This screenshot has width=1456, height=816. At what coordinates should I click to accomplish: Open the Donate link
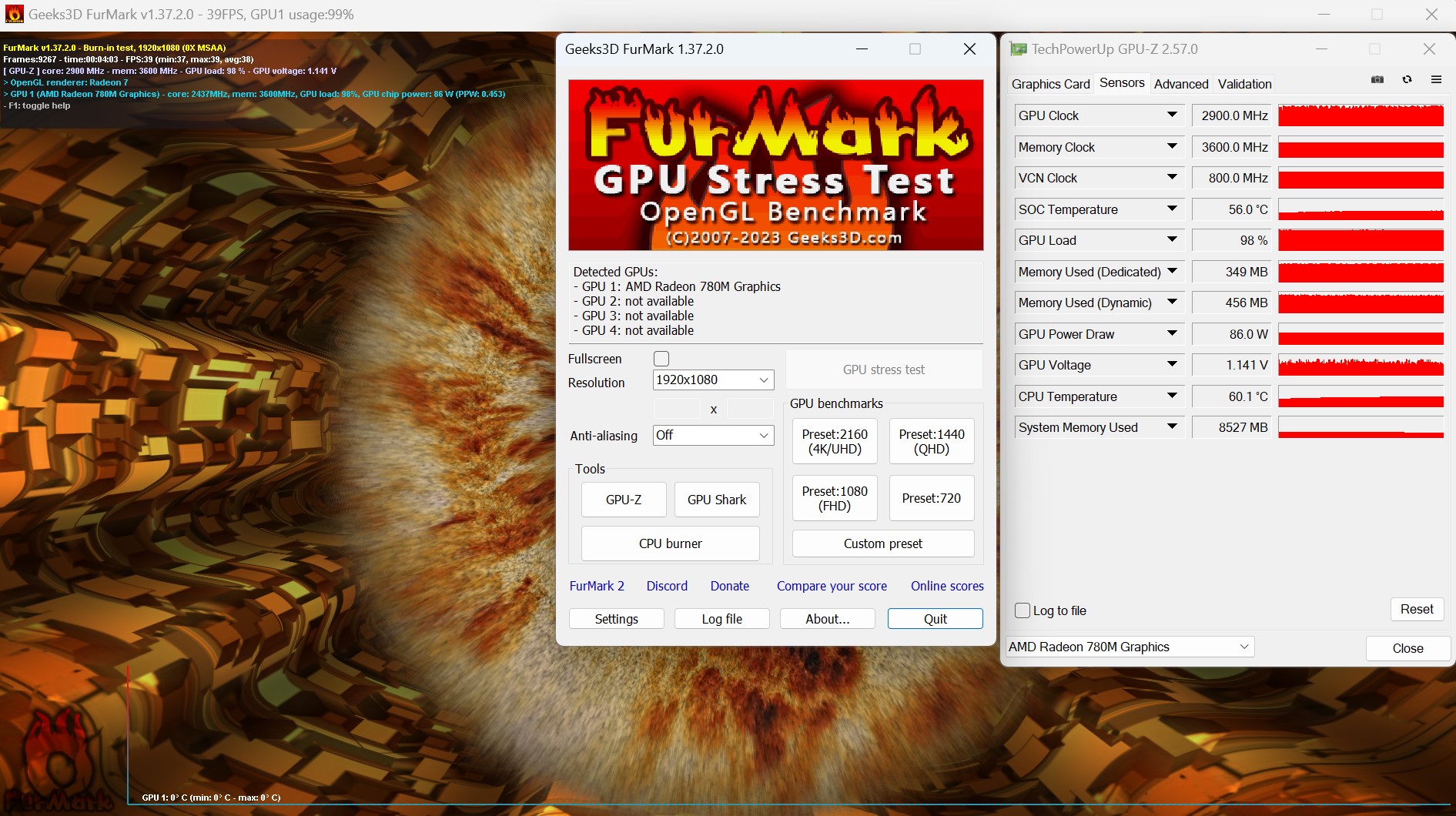[x=730, y=586]
